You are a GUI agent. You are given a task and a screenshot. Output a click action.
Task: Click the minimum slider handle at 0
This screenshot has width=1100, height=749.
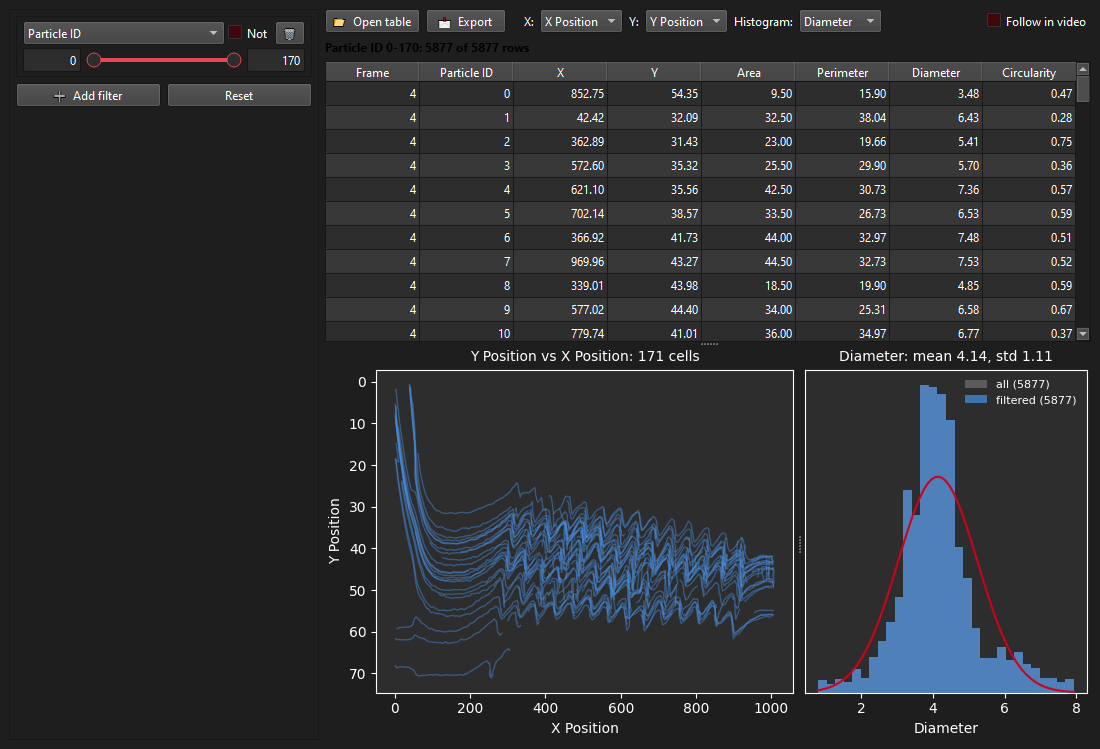(x=94, y=60)
